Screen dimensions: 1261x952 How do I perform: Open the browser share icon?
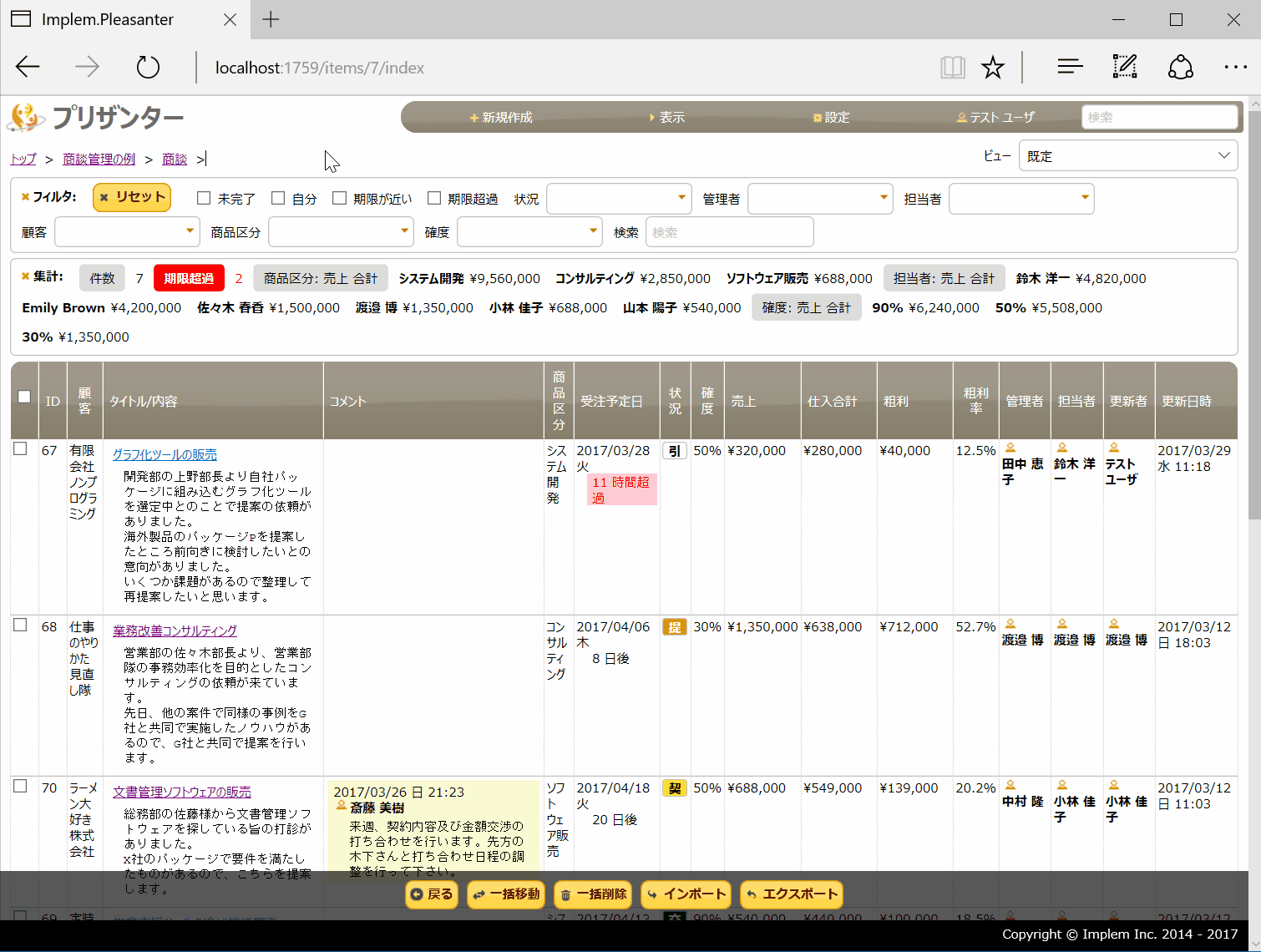[x=1181, y=67]
